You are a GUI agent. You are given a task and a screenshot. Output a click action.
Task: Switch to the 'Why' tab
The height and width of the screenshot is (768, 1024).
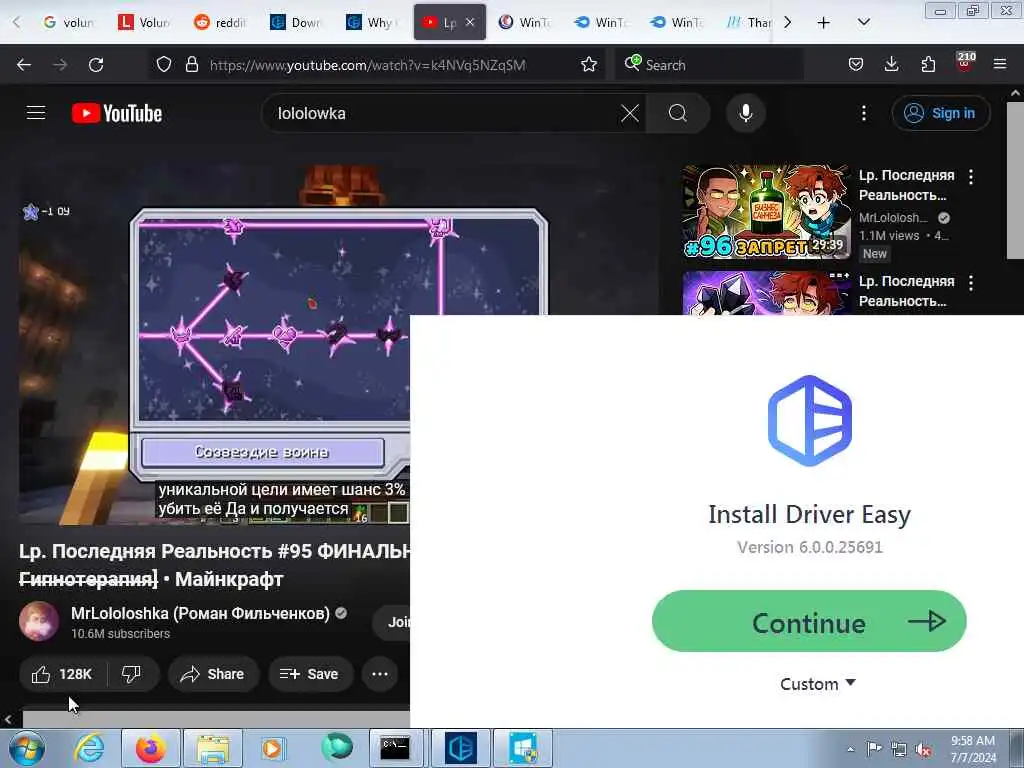click(372, 22)
